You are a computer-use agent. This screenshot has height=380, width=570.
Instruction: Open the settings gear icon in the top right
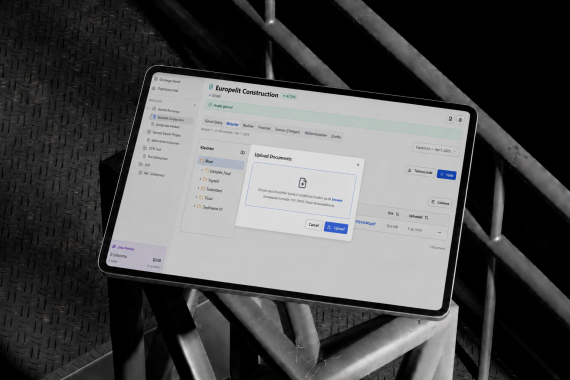(460, 120)
